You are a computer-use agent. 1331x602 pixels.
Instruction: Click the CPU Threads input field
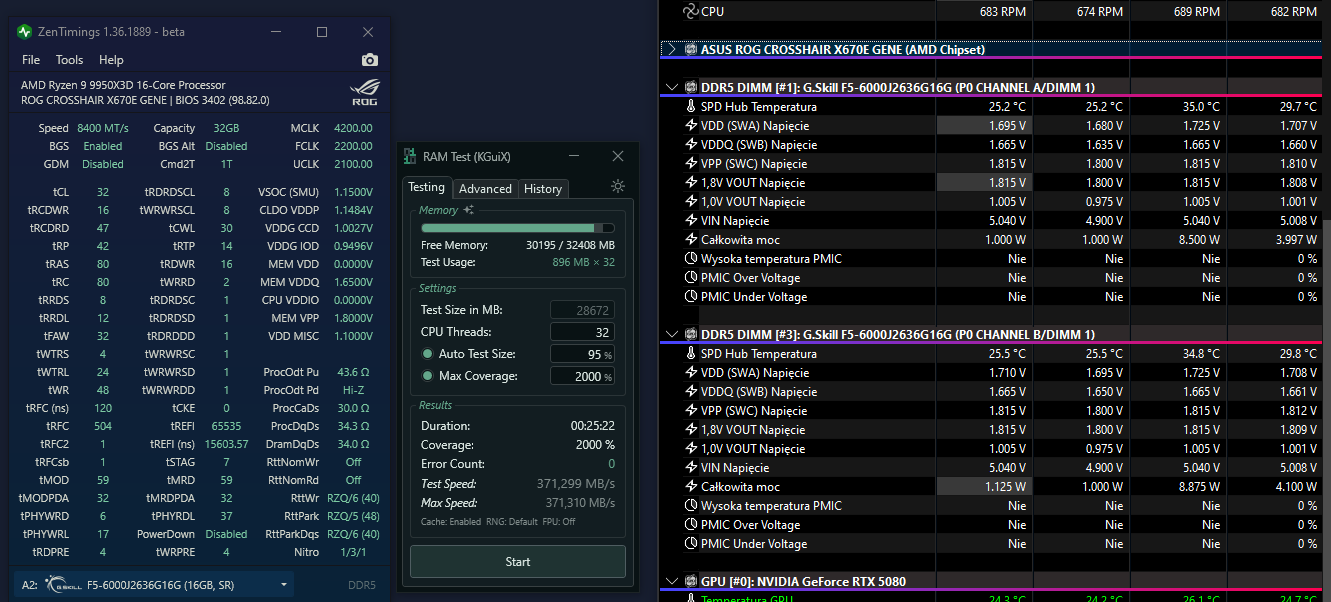coord(582,332)
